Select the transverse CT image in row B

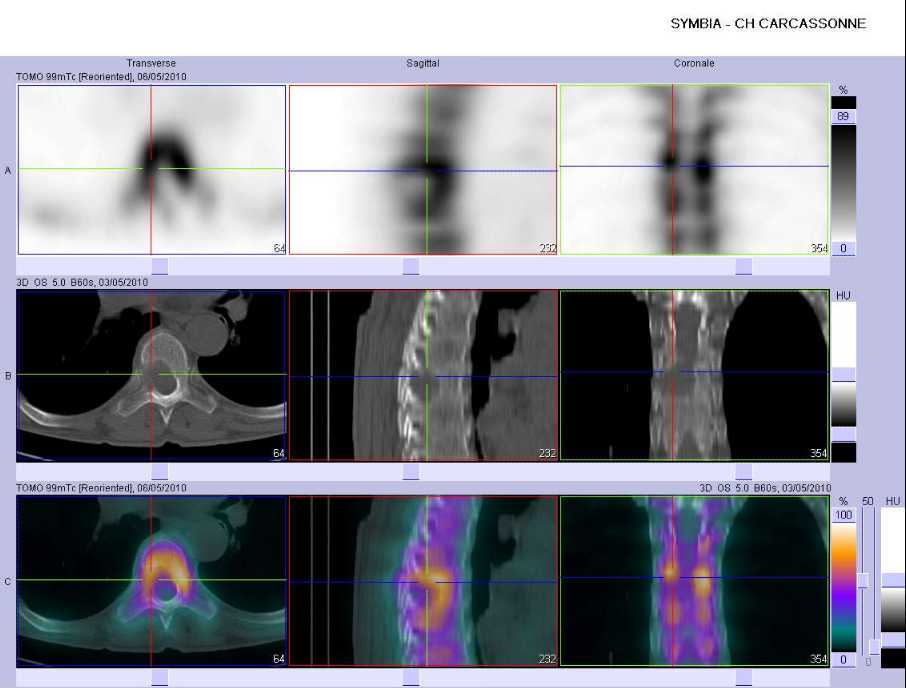[x=152, y=375]
